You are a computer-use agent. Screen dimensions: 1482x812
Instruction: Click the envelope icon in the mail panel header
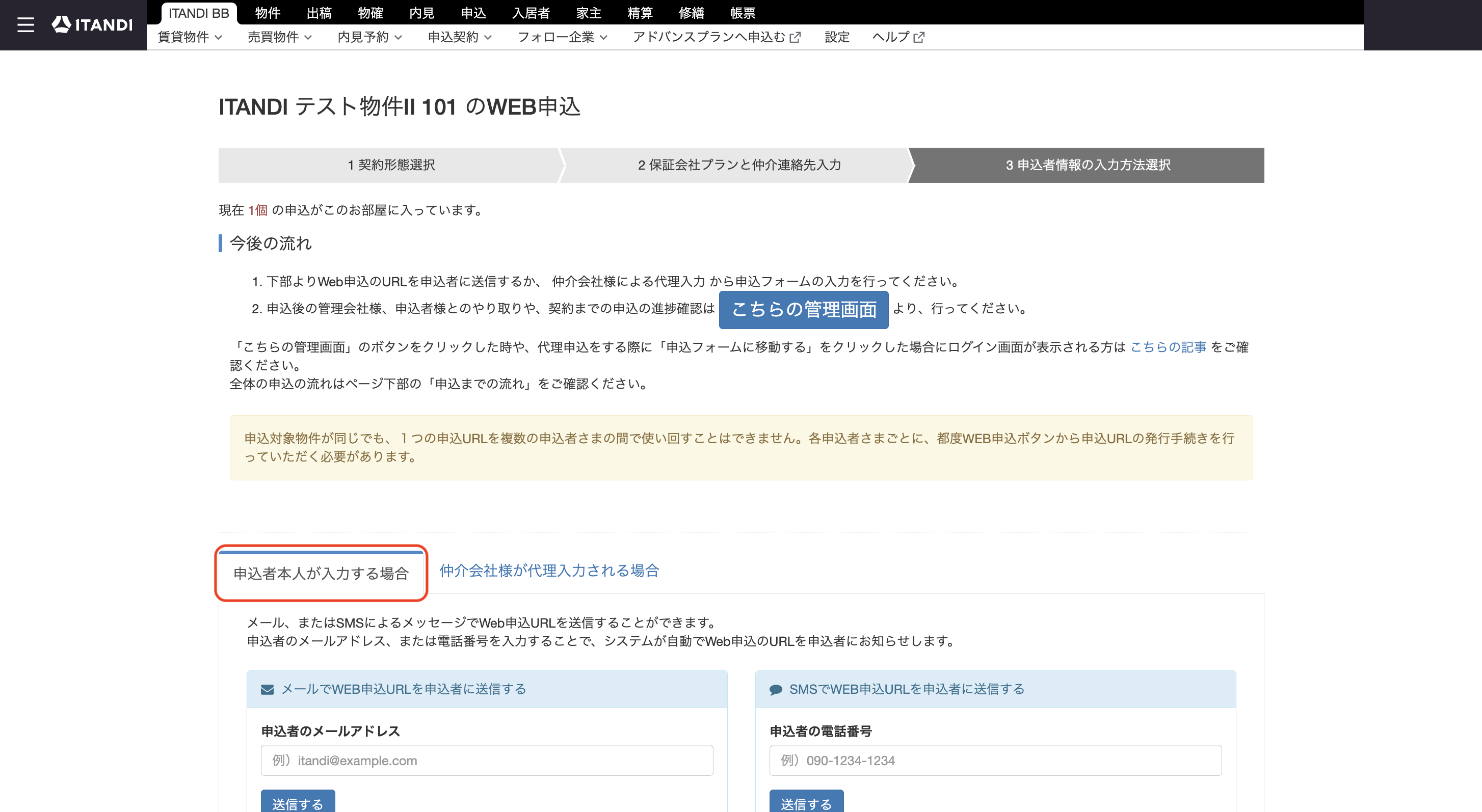267,689
